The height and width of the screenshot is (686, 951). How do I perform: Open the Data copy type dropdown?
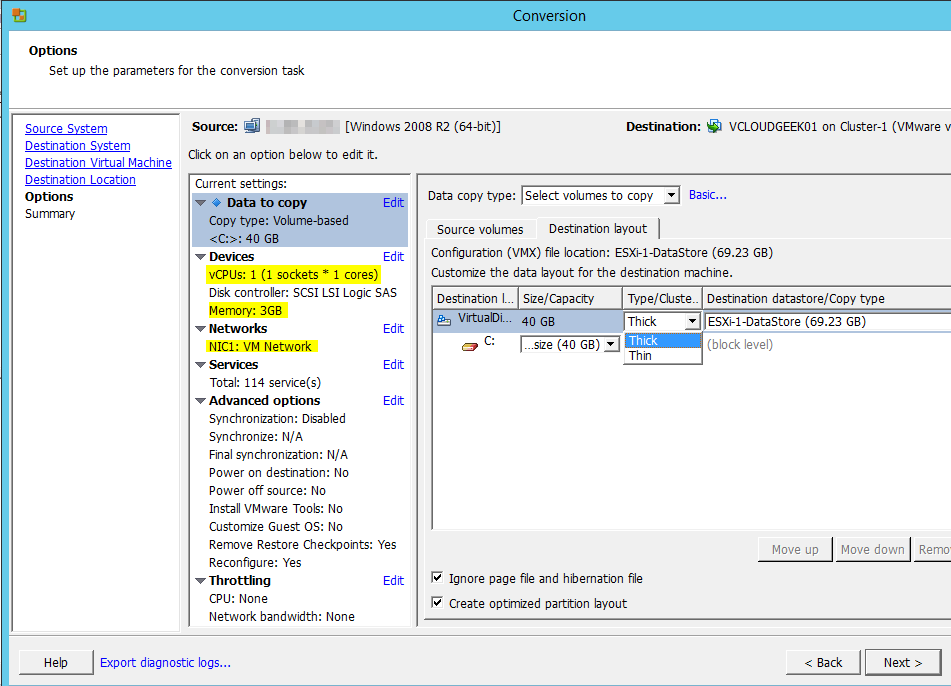pyautogui.click(x=671, y=195)
